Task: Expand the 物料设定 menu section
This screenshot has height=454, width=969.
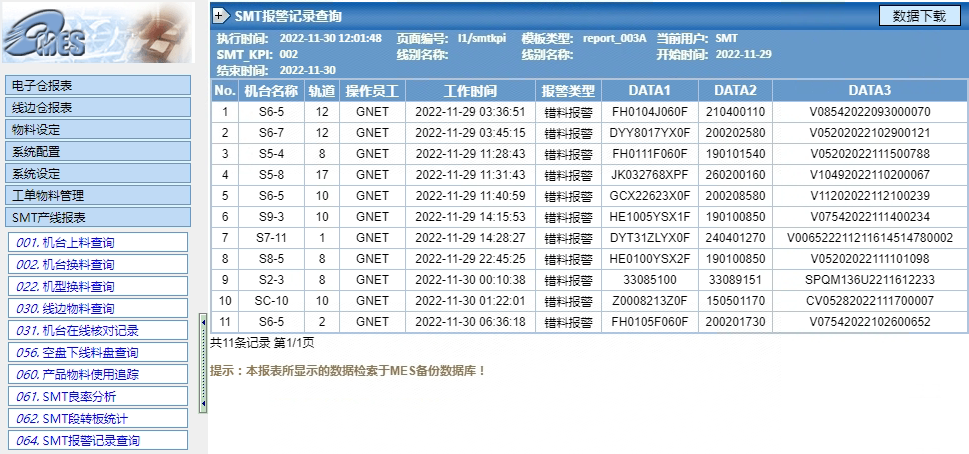Action: point(98,129)
